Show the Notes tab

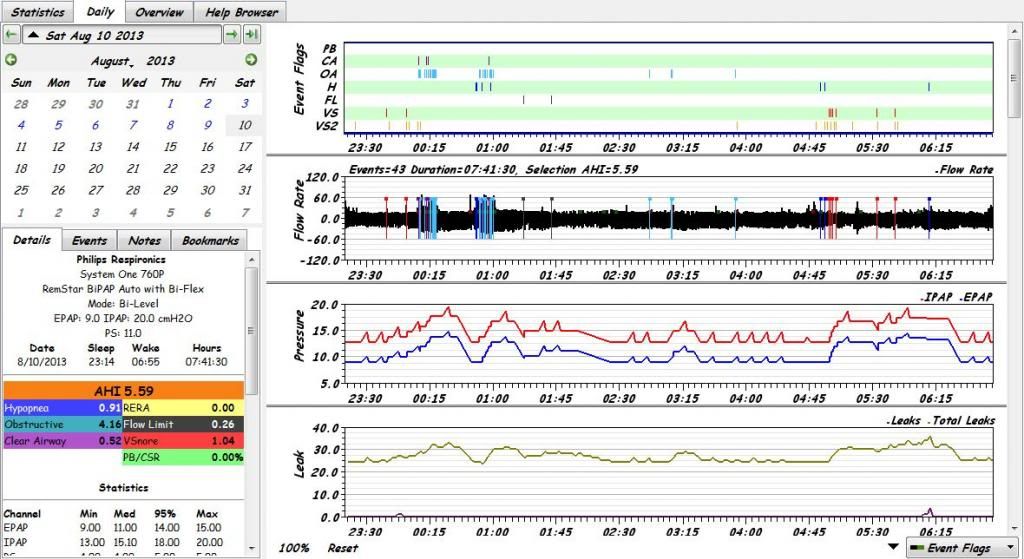click(x=144, y=241)
